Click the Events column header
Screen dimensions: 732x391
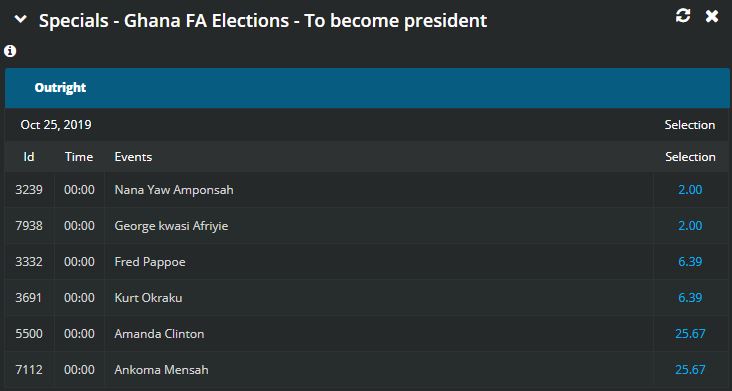133,157
